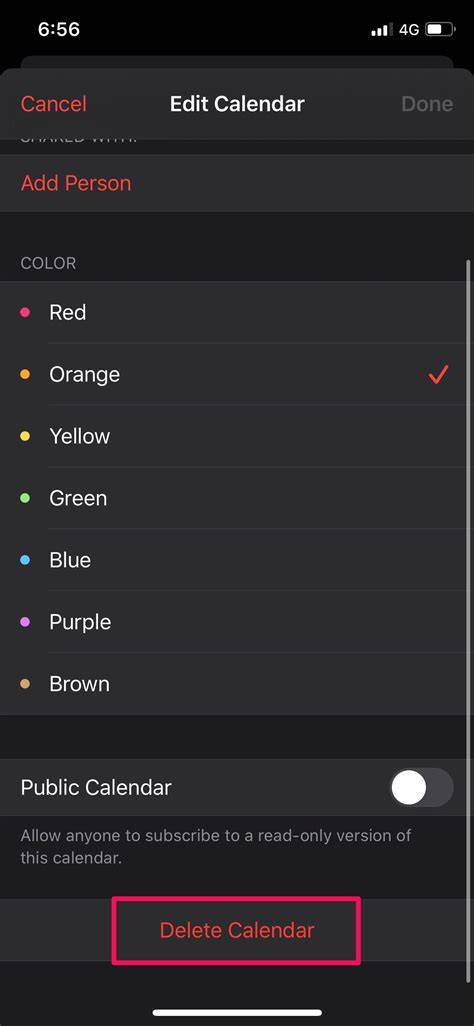474x1026 pixels.
Task: Click the orange selection checkmark
Action: [438, 374]
